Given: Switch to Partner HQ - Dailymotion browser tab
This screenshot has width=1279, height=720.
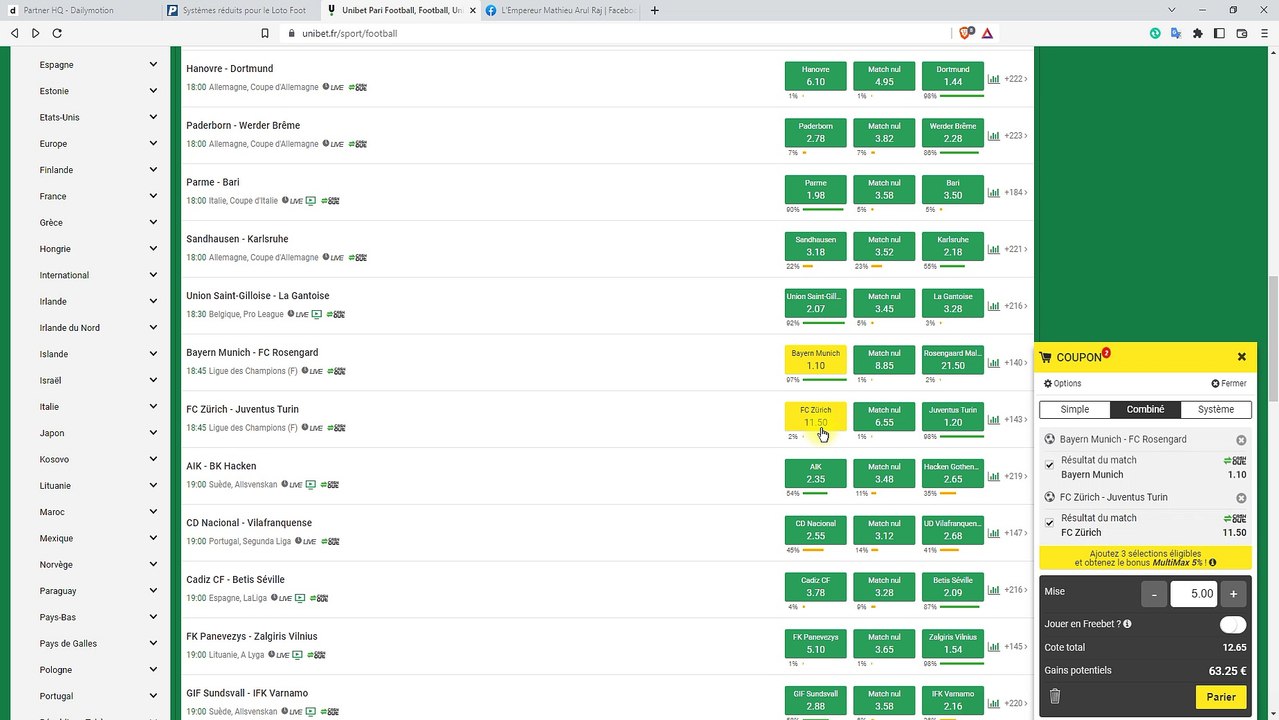Looking at the screenshot, I should tap(80, 10).
